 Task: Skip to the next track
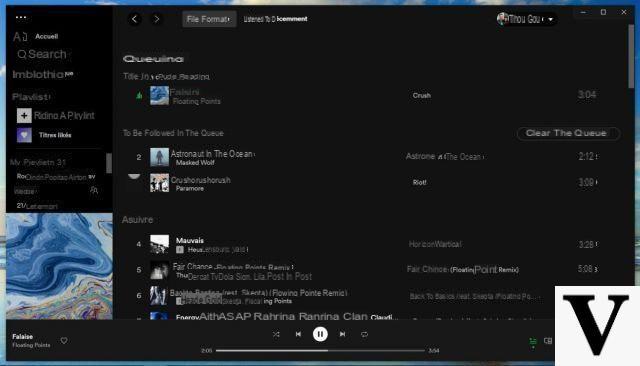pyautogui.click(x=342, y=334)
